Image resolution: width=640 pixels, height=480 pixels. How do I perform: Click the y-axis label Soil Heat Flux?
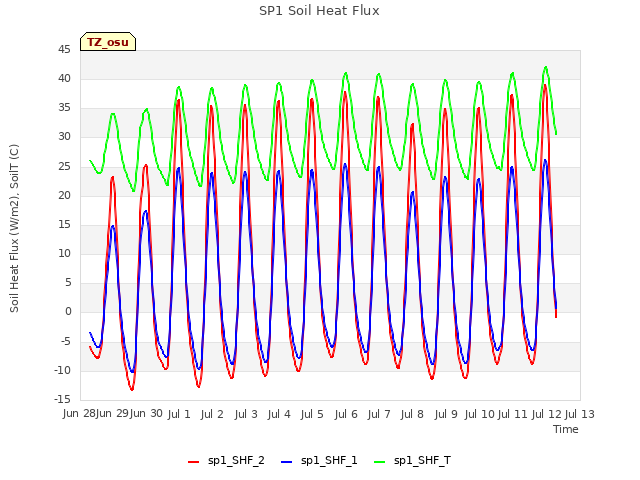pos(14,228)
